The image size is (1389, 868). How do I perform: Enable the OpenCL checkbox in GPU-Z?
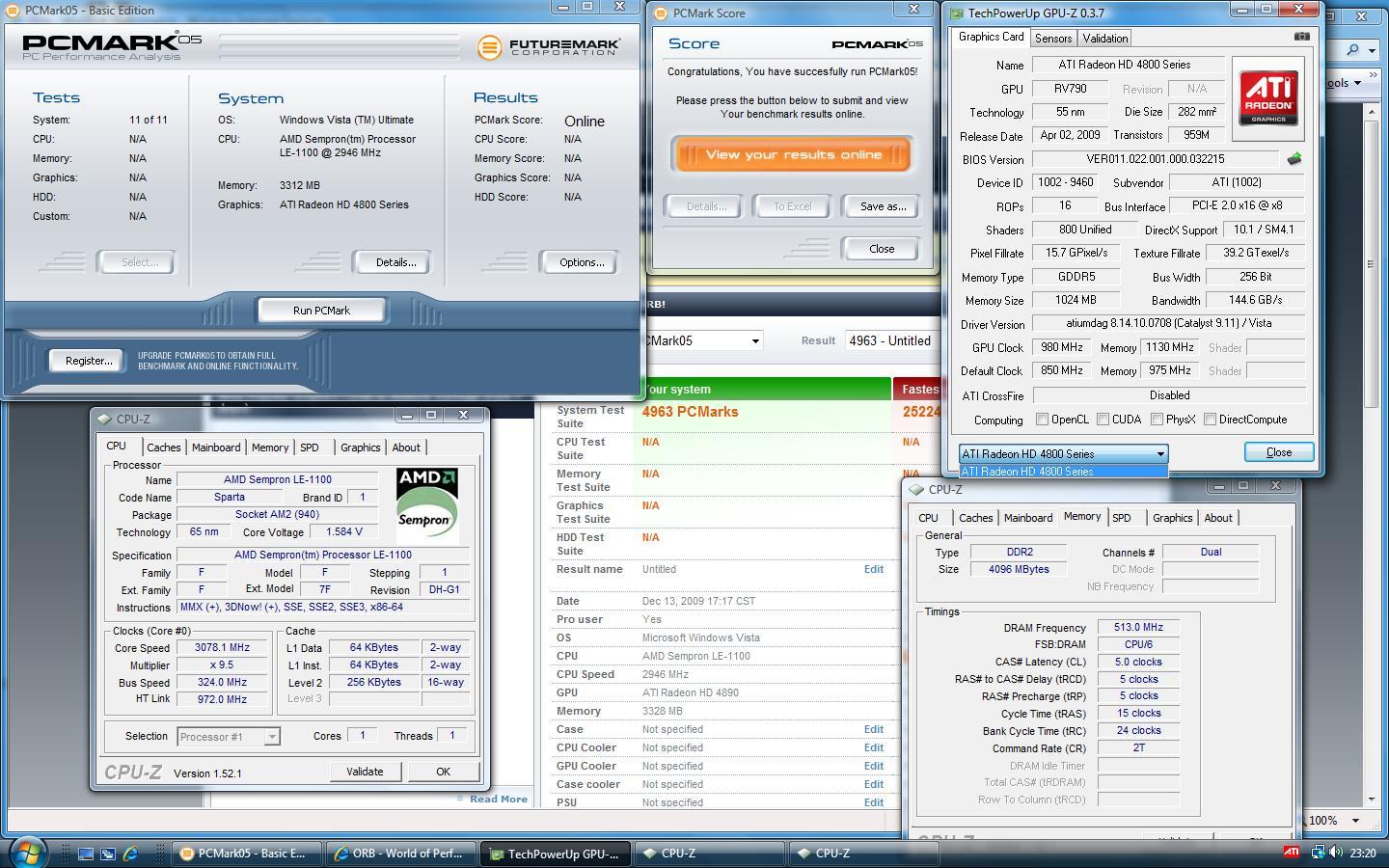[x=1042, y=420]
